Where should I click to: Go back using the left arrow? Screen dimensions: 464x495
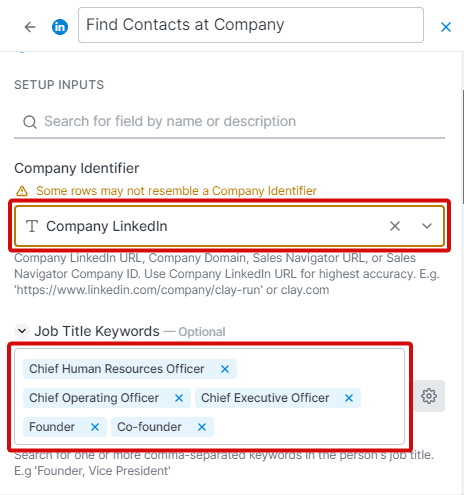[30, 27]
